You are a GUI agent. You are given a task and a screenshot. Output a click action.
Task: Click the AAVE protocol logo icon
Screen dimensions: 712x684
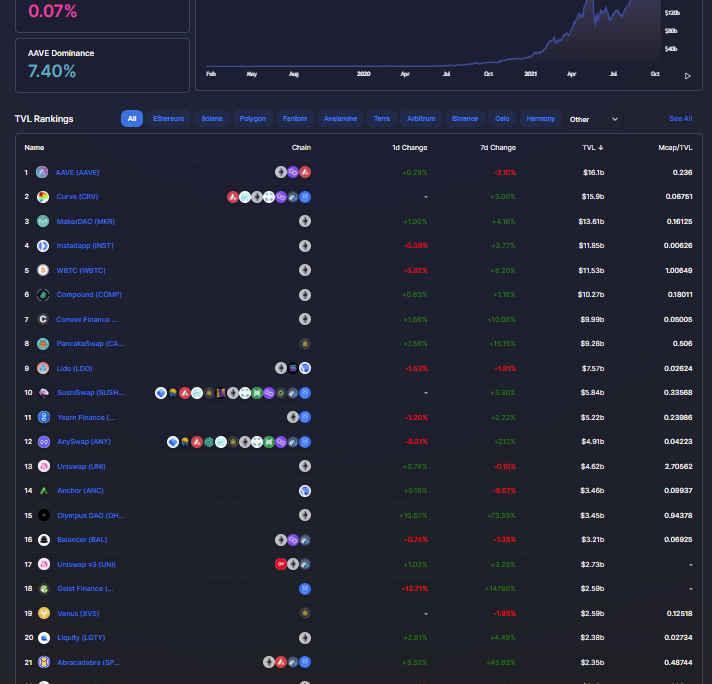click(x=43, y=172)
